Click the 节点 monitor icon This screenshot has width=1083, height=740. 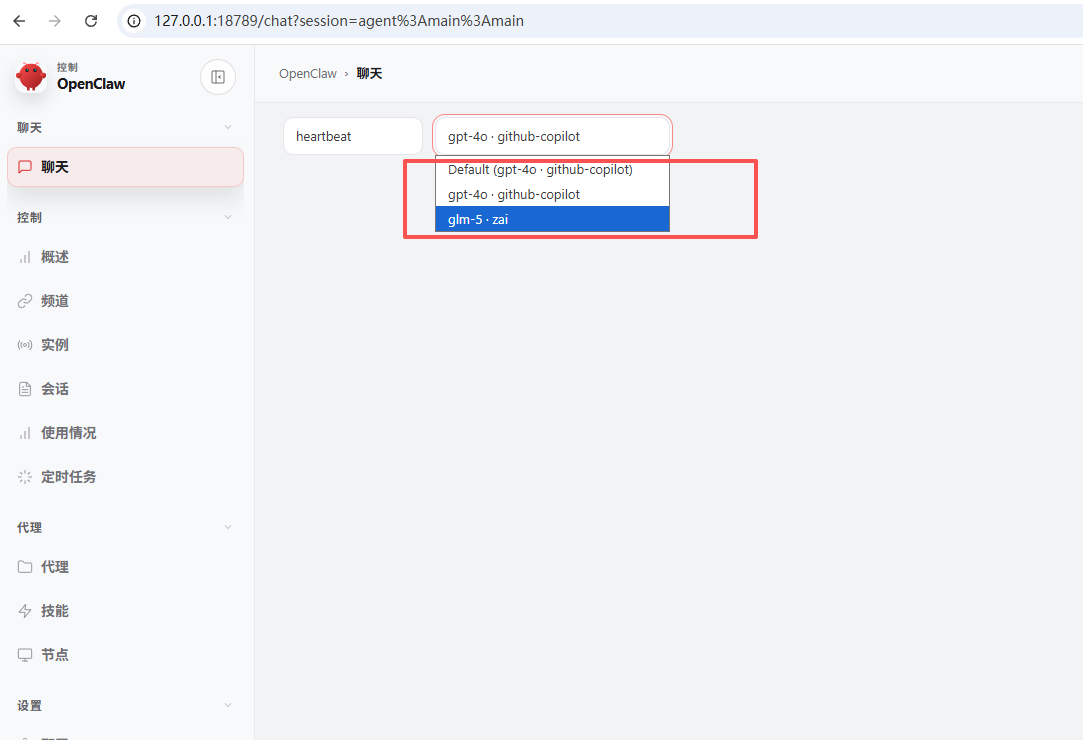point(25,655)
